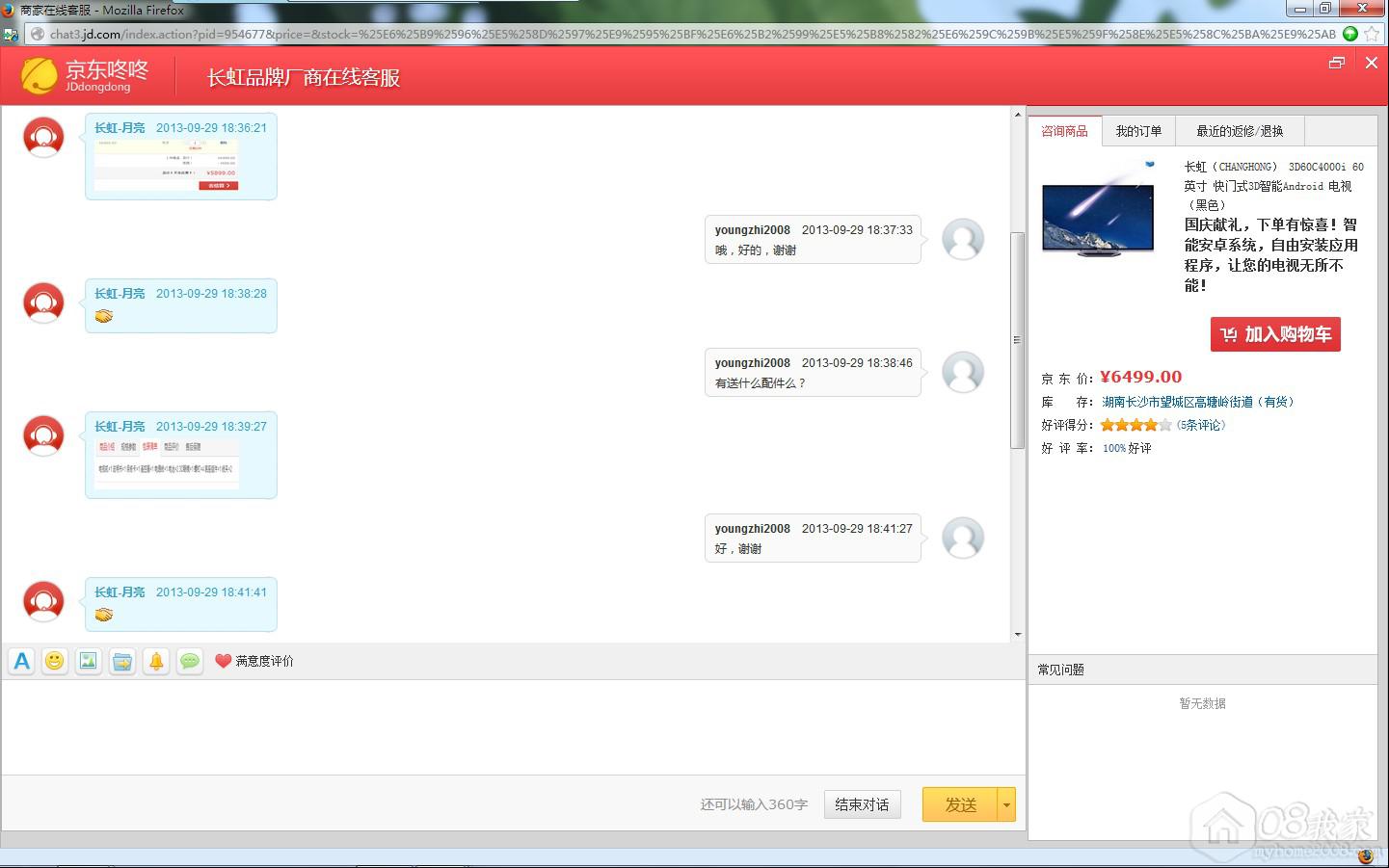1389x868 pixels.
Task: Click the 满意度评价 heart rating
Action: pos(254,661)
